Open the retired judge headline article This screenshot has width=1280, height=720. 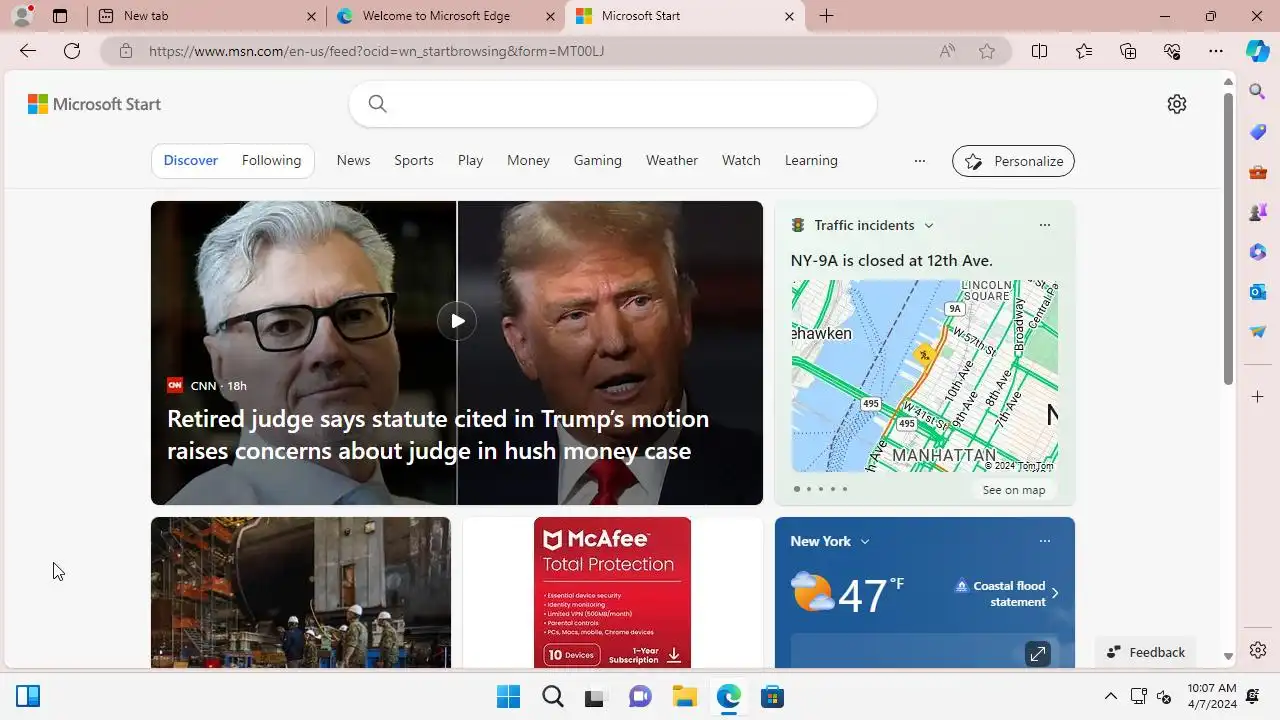coord(438,434)
